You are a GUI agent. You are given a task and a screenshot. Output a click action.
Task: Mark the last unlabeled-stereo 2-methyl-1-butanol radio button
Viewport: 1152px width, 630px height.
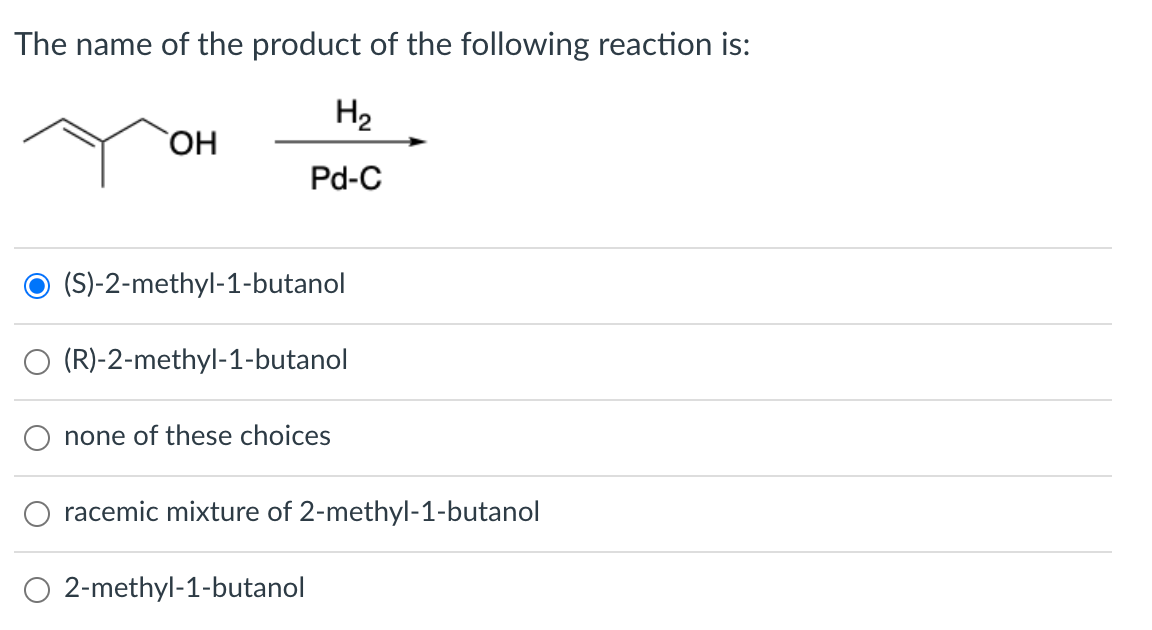click(37, 590)
